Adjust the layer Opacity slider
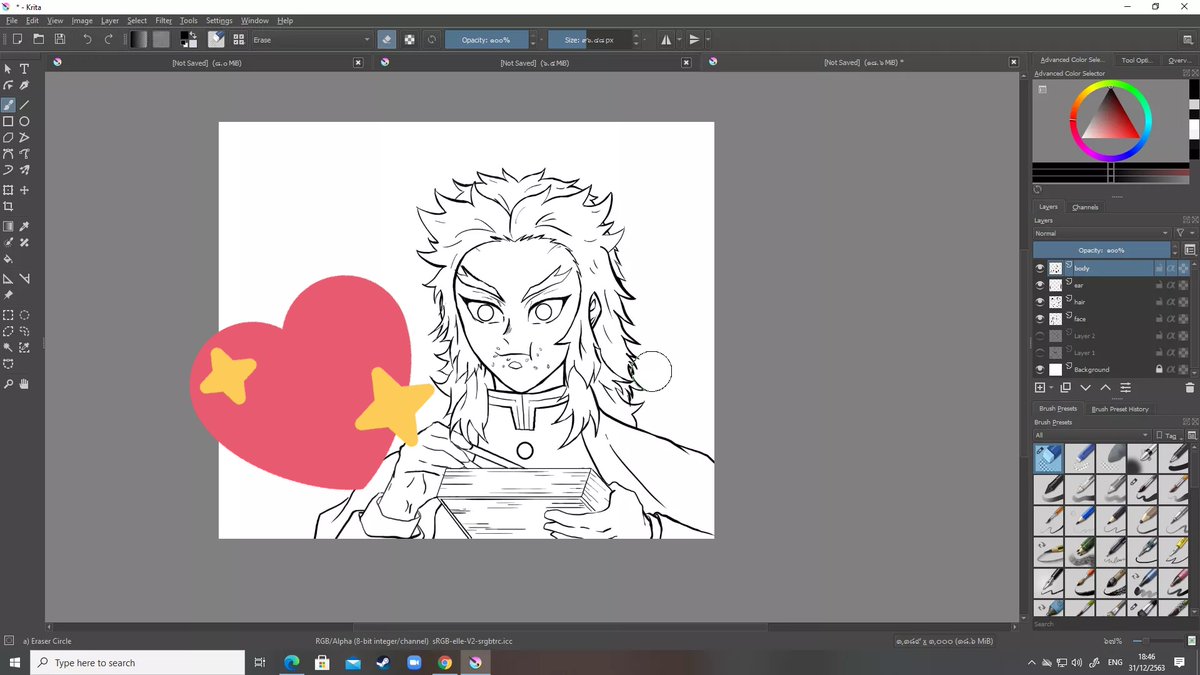Image resolution: width=1200 pixels, height=675 pixels. point(1101,250)
